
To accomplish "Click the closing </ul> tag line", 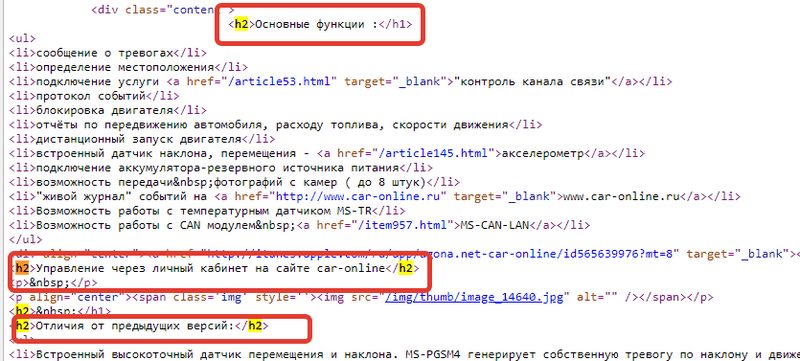I will point(26,239).
